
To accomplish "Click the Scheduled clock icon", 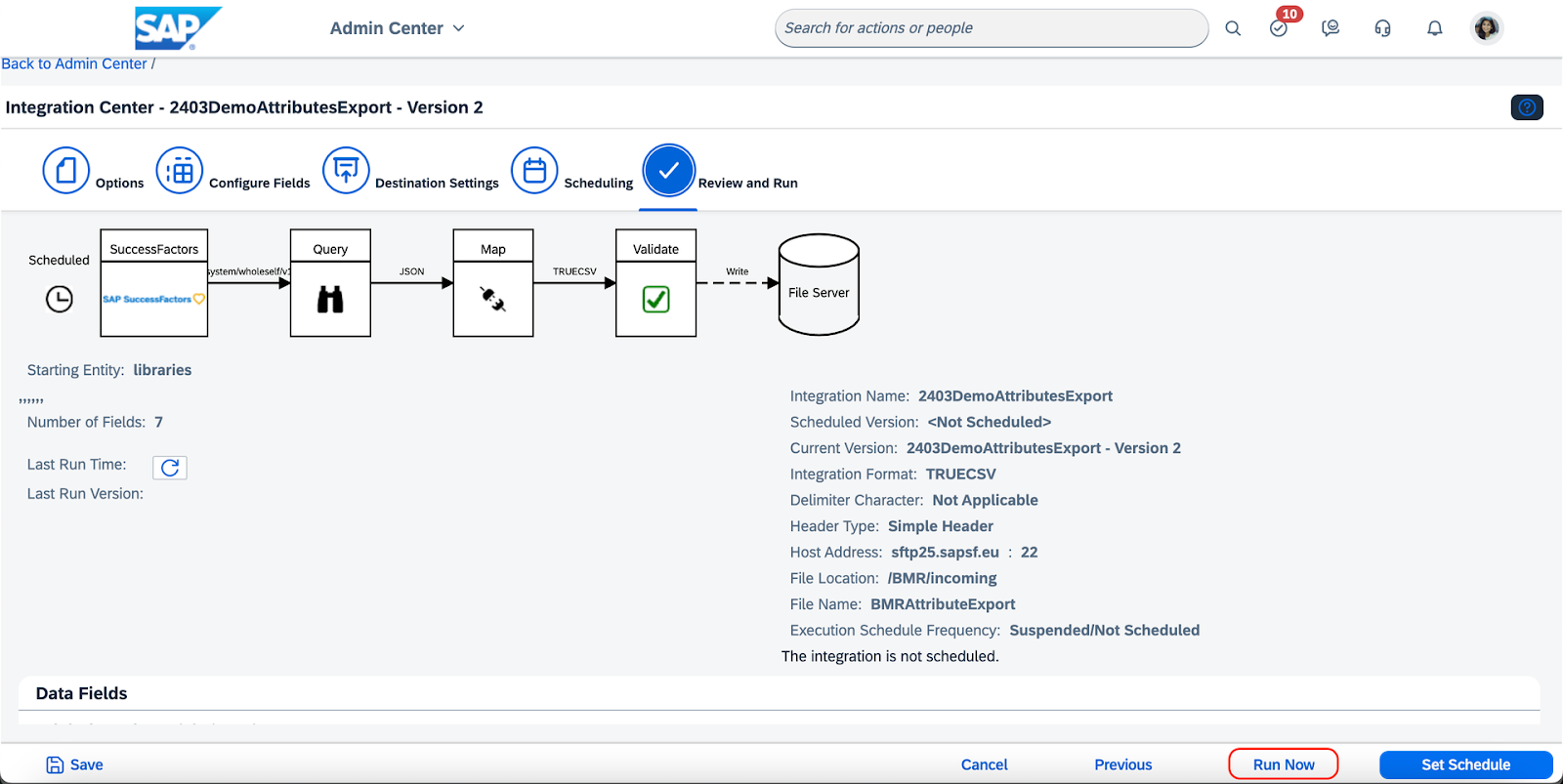I will click(x=60, y=299).
